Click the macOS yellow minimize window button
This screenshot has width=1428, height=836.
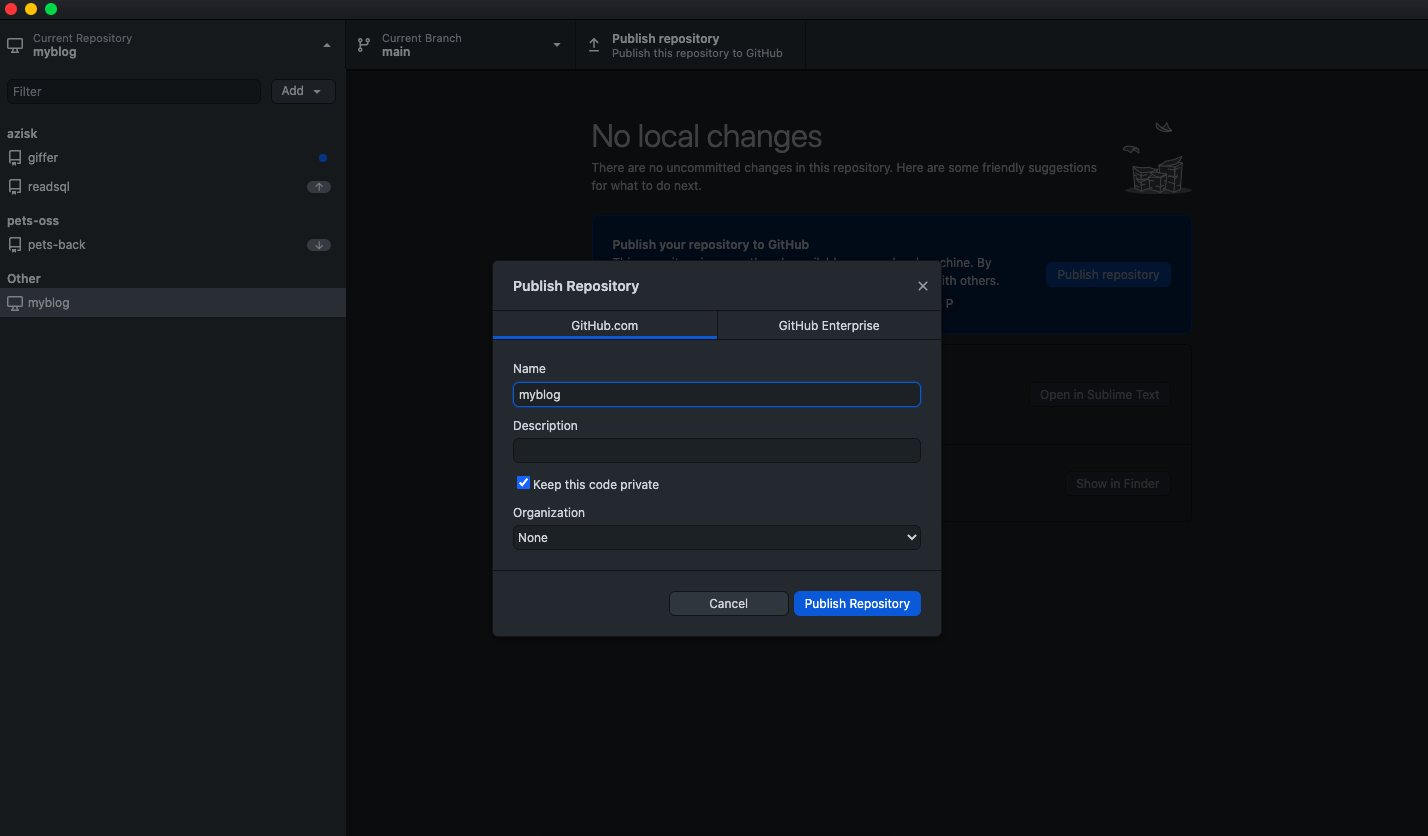31,9
